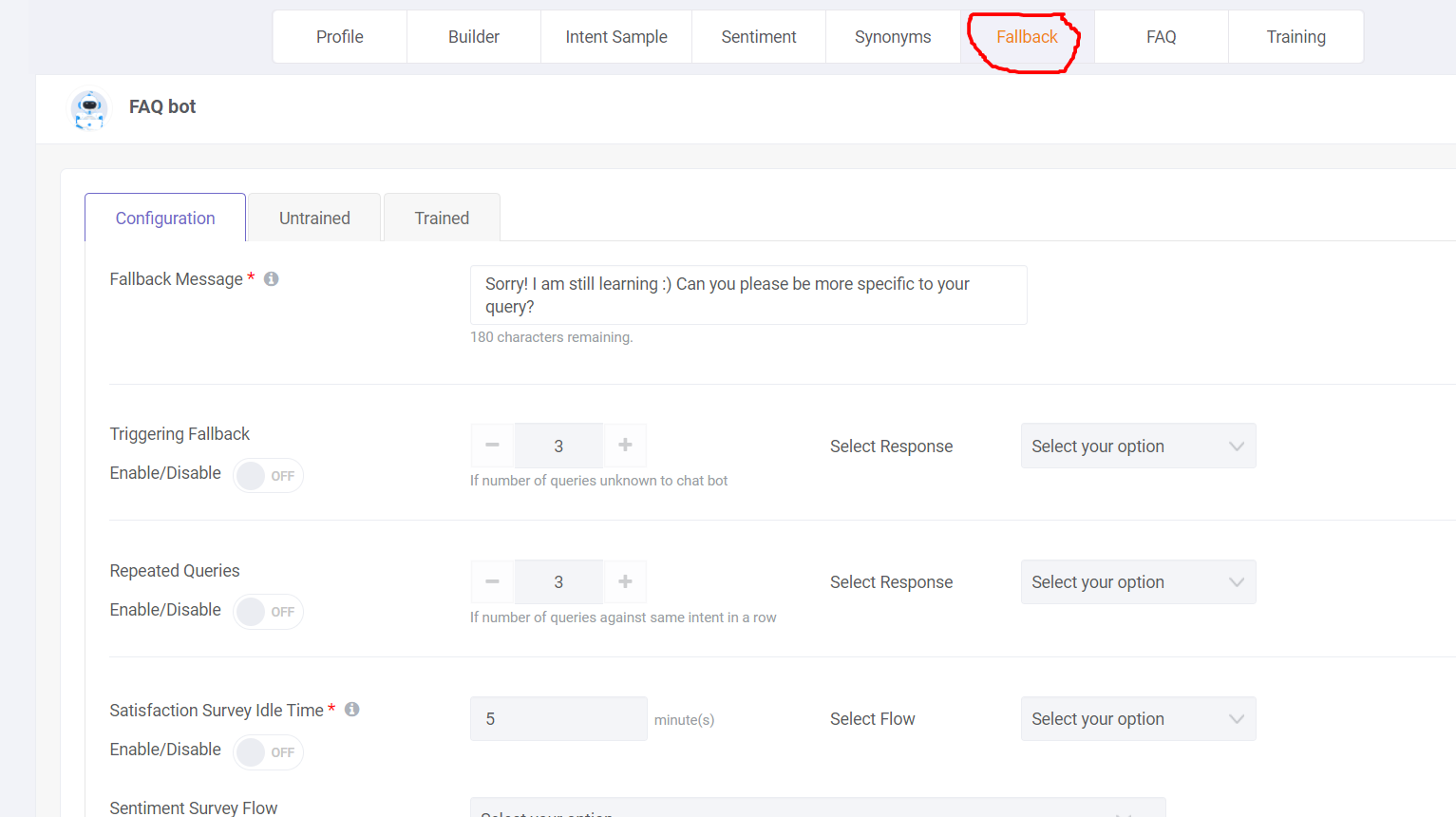1456x817 pixels.
Task: Click the Fallback Message info icon
Action: tap(272, 279)
